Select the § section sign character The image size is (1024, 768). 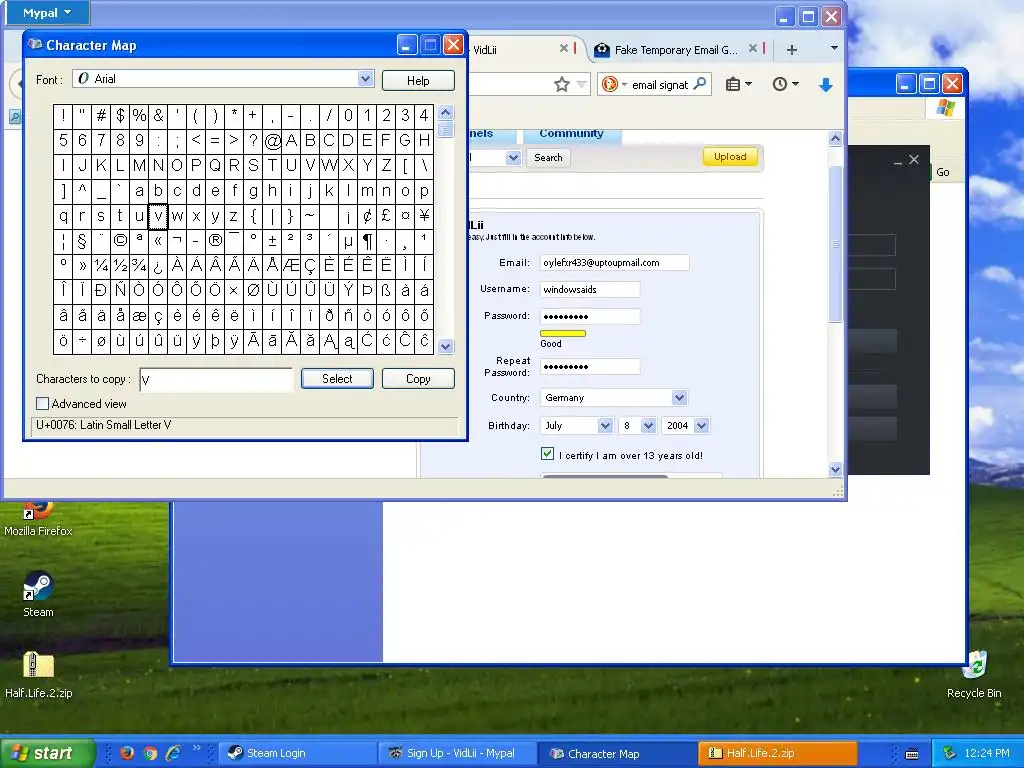[x=82, y=240]
